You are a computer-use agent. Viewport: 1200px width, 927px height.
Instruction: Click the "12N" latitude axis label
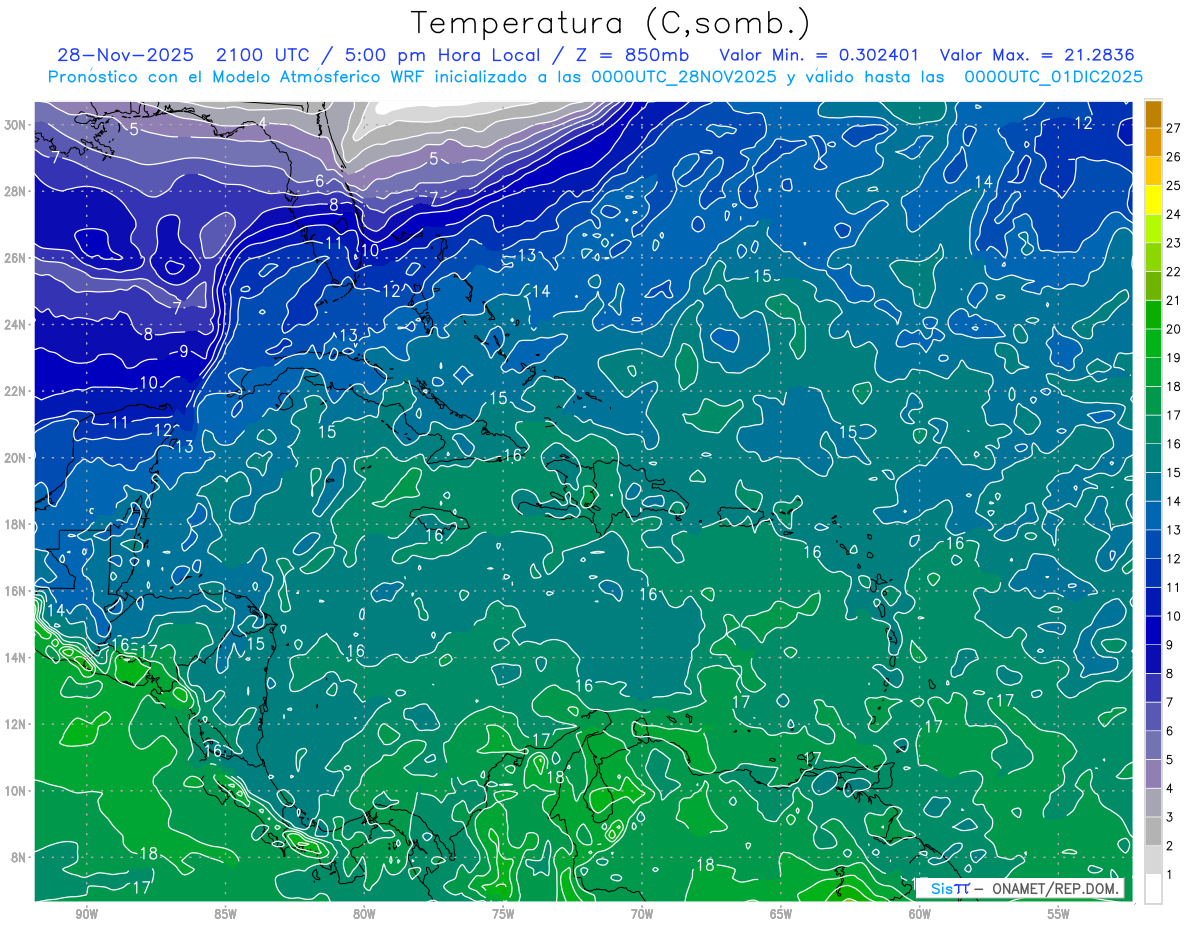16,724
